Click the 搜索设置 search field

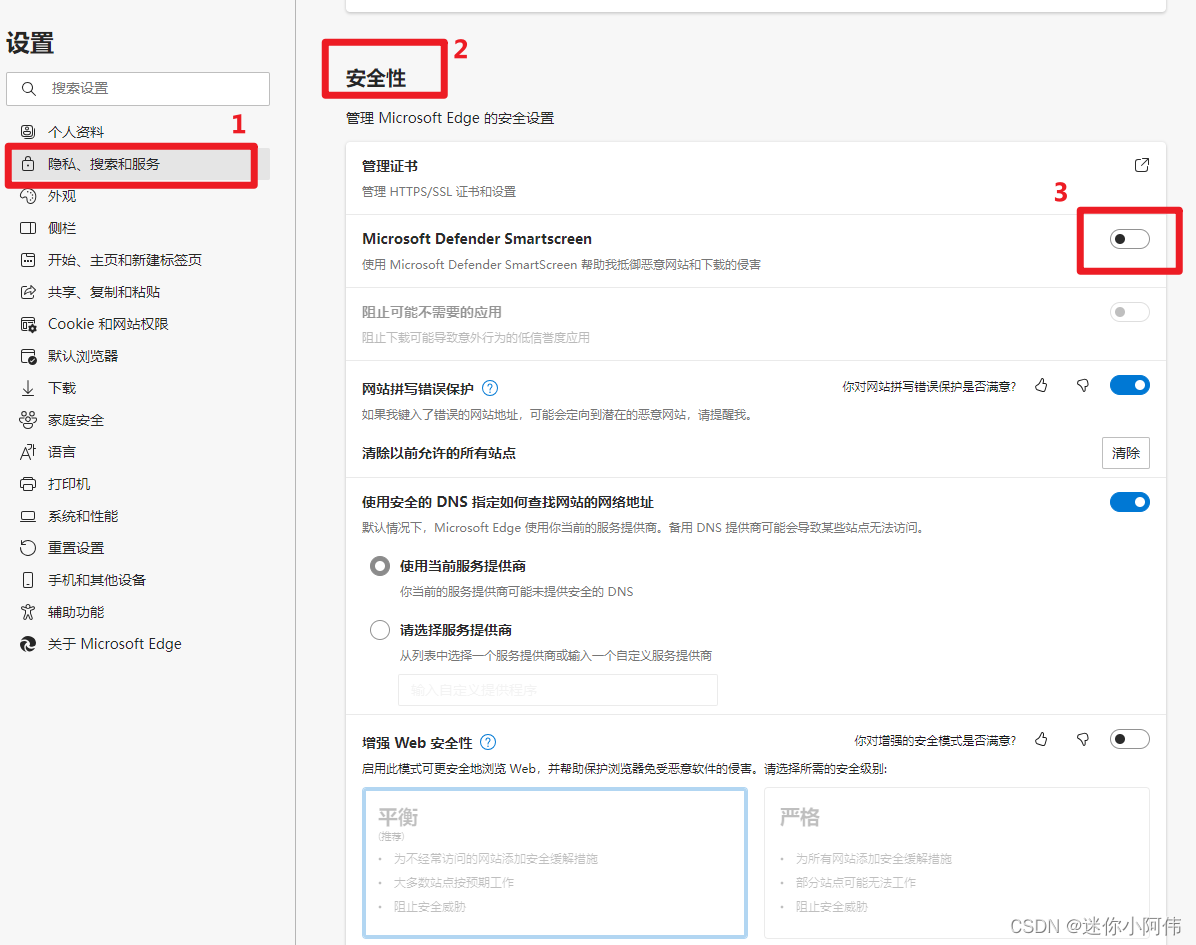138,88
